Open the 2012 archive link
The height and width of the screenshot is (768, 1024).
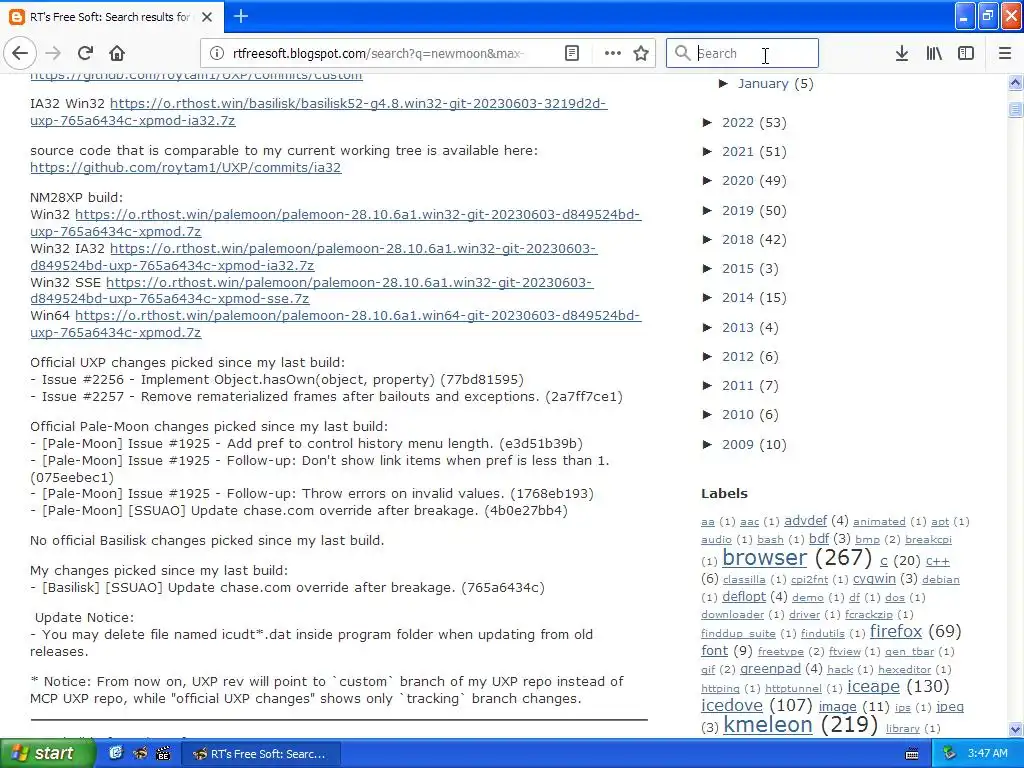coord(738,357)
